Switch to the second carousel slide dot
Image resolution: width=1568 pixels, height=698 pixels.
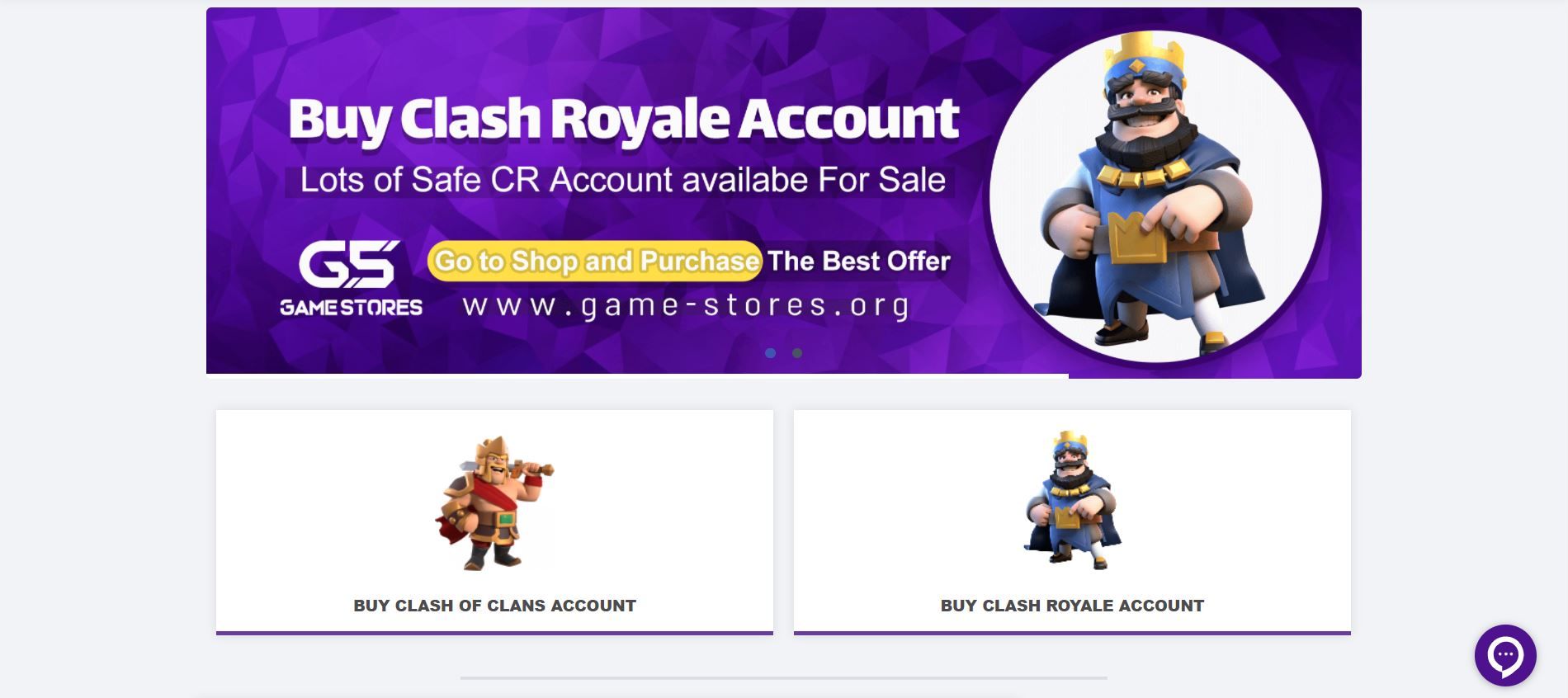(797, 353)
